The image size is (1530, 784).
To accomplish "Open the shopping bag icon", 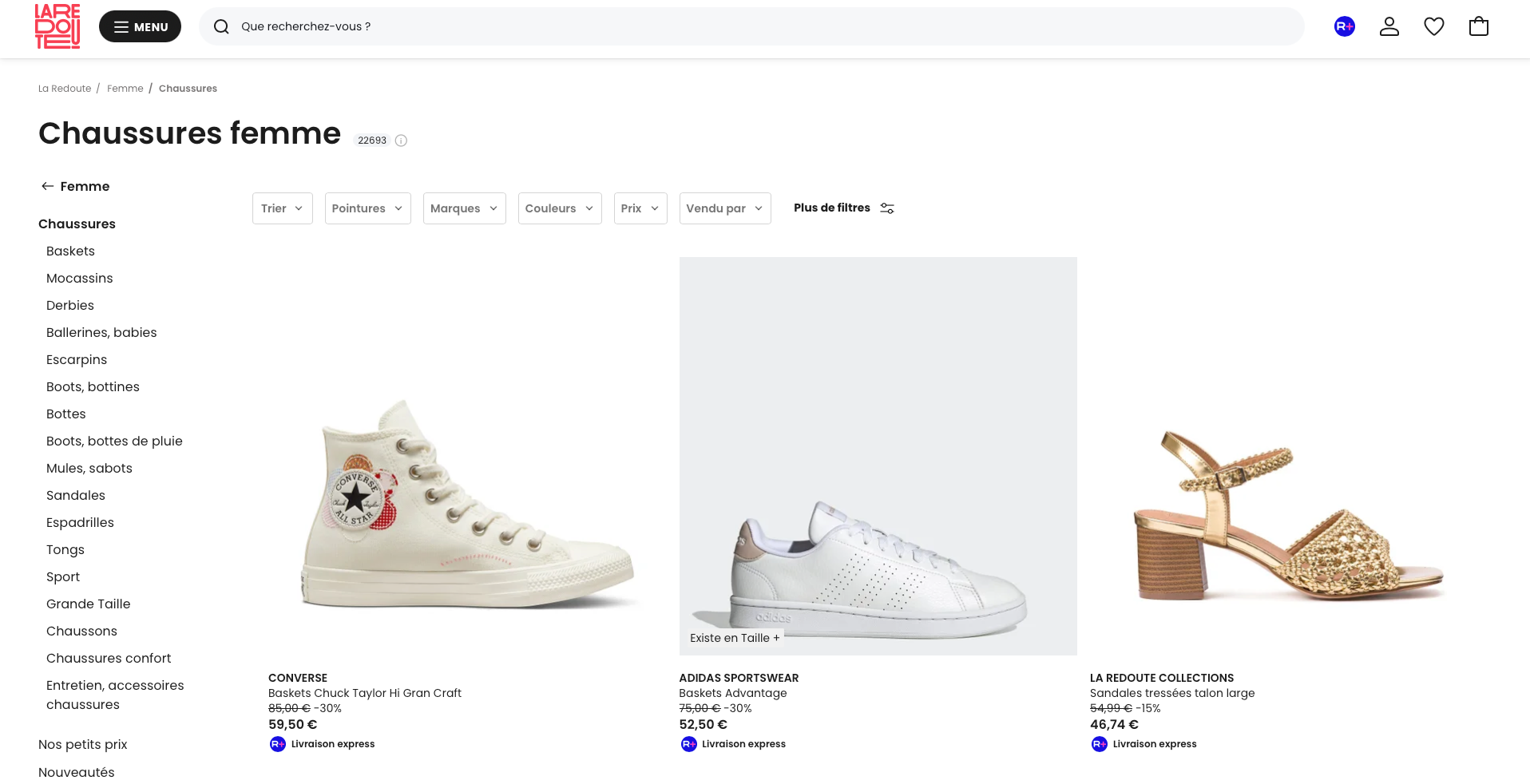I will pos(1479,26).
